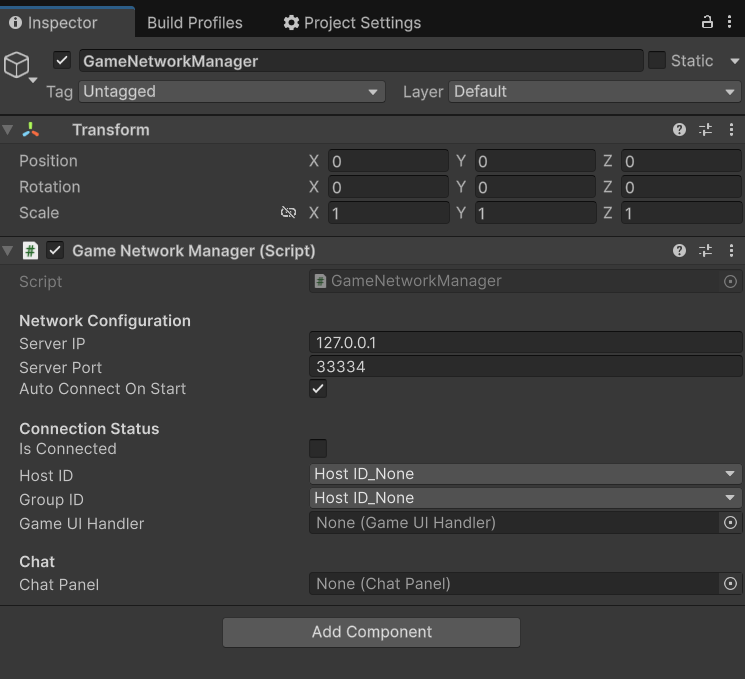The image size is (745, 679).
Task: Open Transform presets slider icon
Action: tap(706, 129)
